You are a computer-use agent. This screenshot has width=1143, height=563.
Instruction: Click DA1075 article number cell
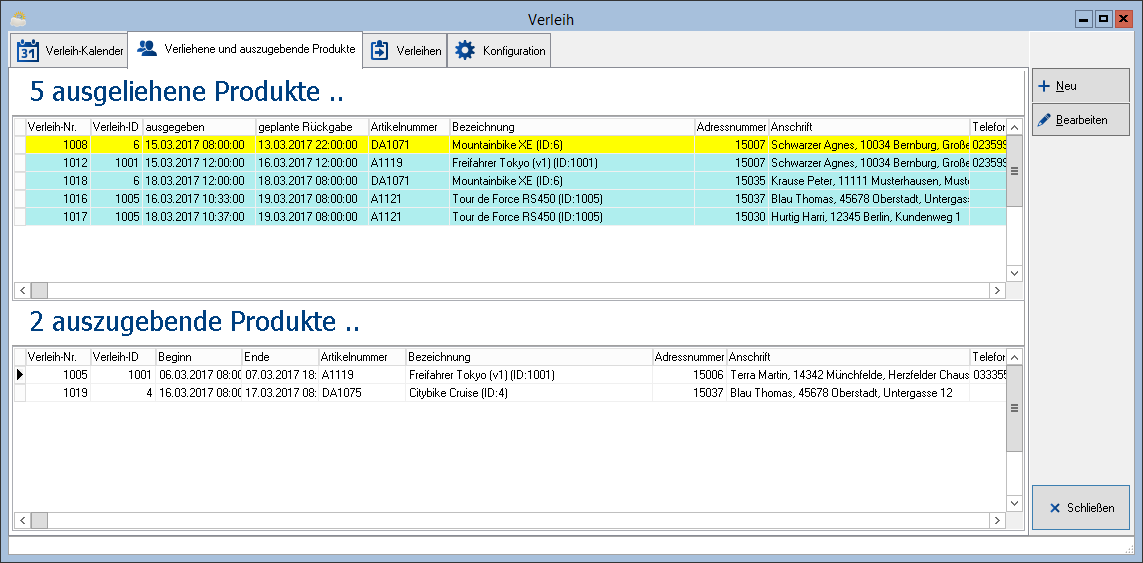coord(362,393)
